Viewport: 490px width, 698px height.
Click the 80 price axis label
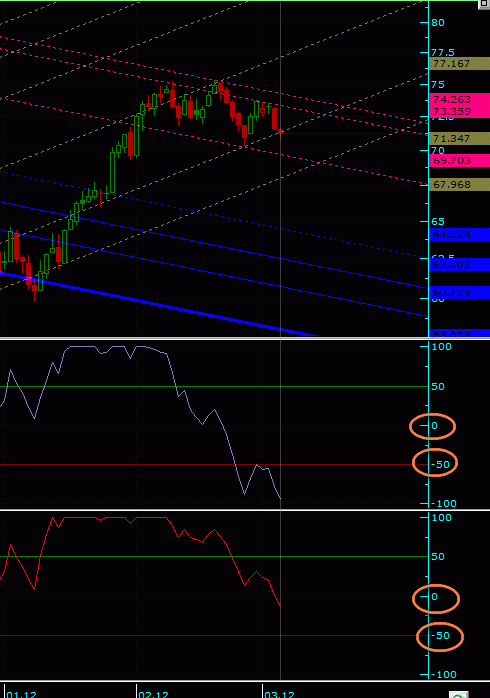coord(438,22)
